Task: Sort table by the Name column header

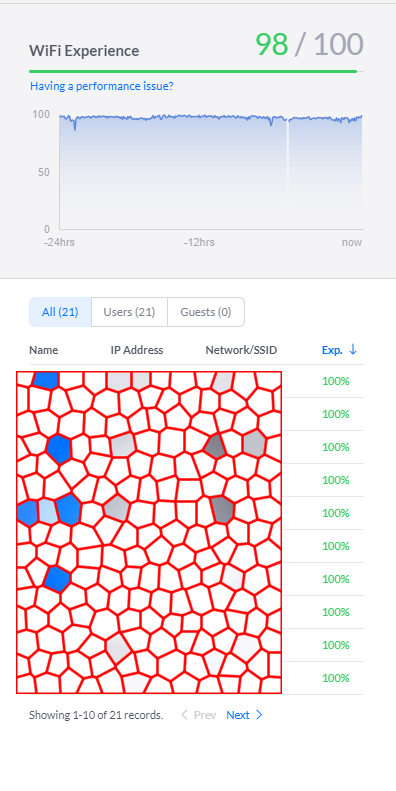Action: [43, 350]
